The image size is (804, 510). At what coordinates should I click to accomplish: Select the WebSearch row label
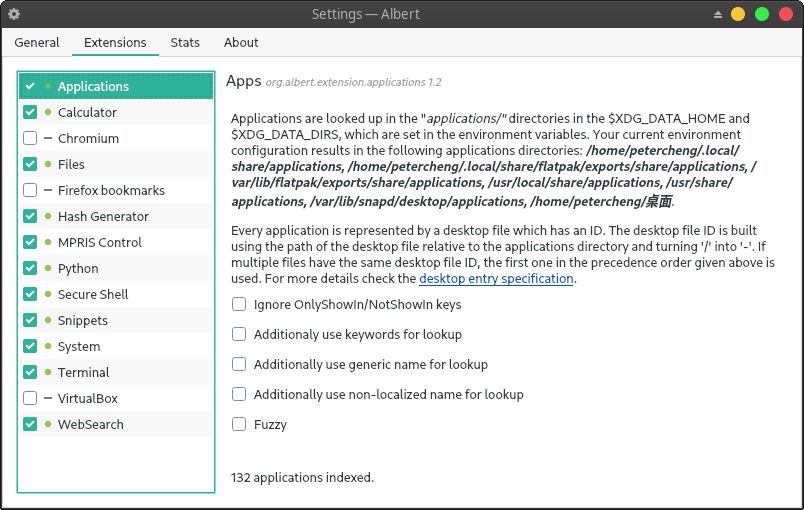tap(91, 424)
